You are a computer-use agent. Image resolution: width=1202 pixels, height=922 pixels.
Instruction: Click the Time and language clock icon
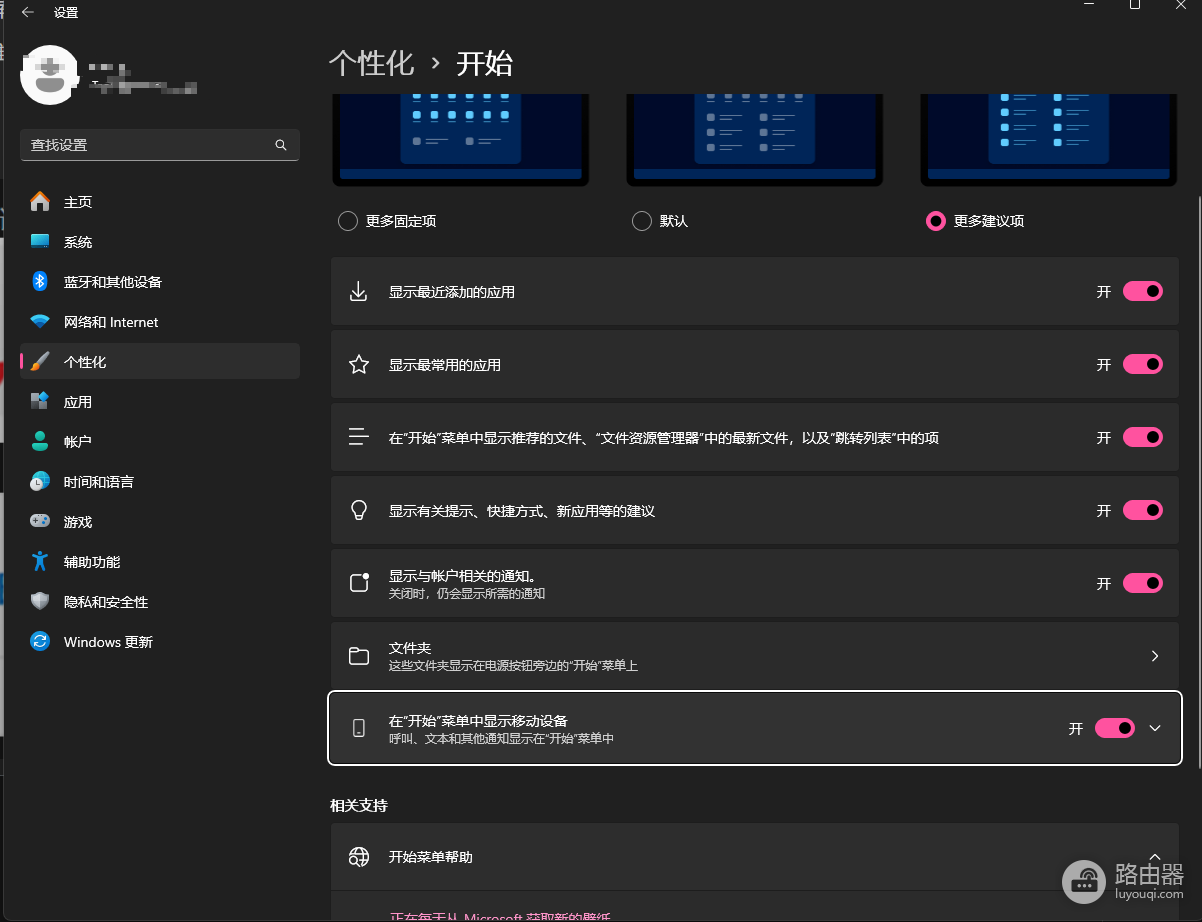(x=40, y=482)
